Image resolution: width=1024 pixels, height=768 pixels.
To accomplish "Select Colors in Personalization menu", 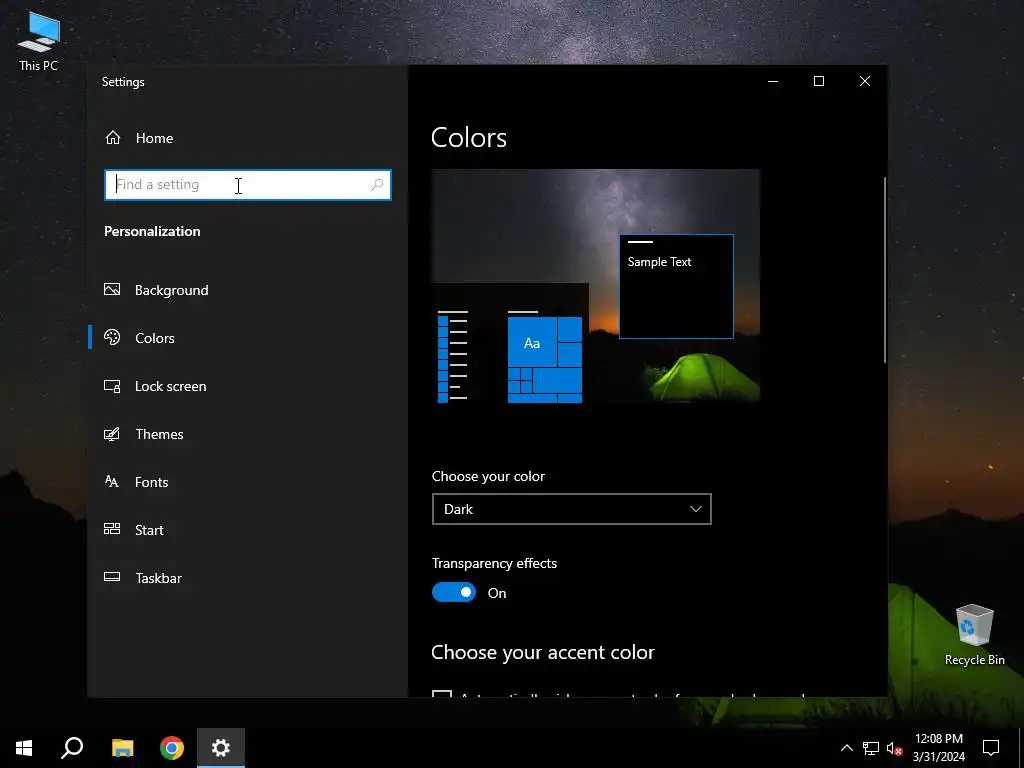I will coord(248,338).
